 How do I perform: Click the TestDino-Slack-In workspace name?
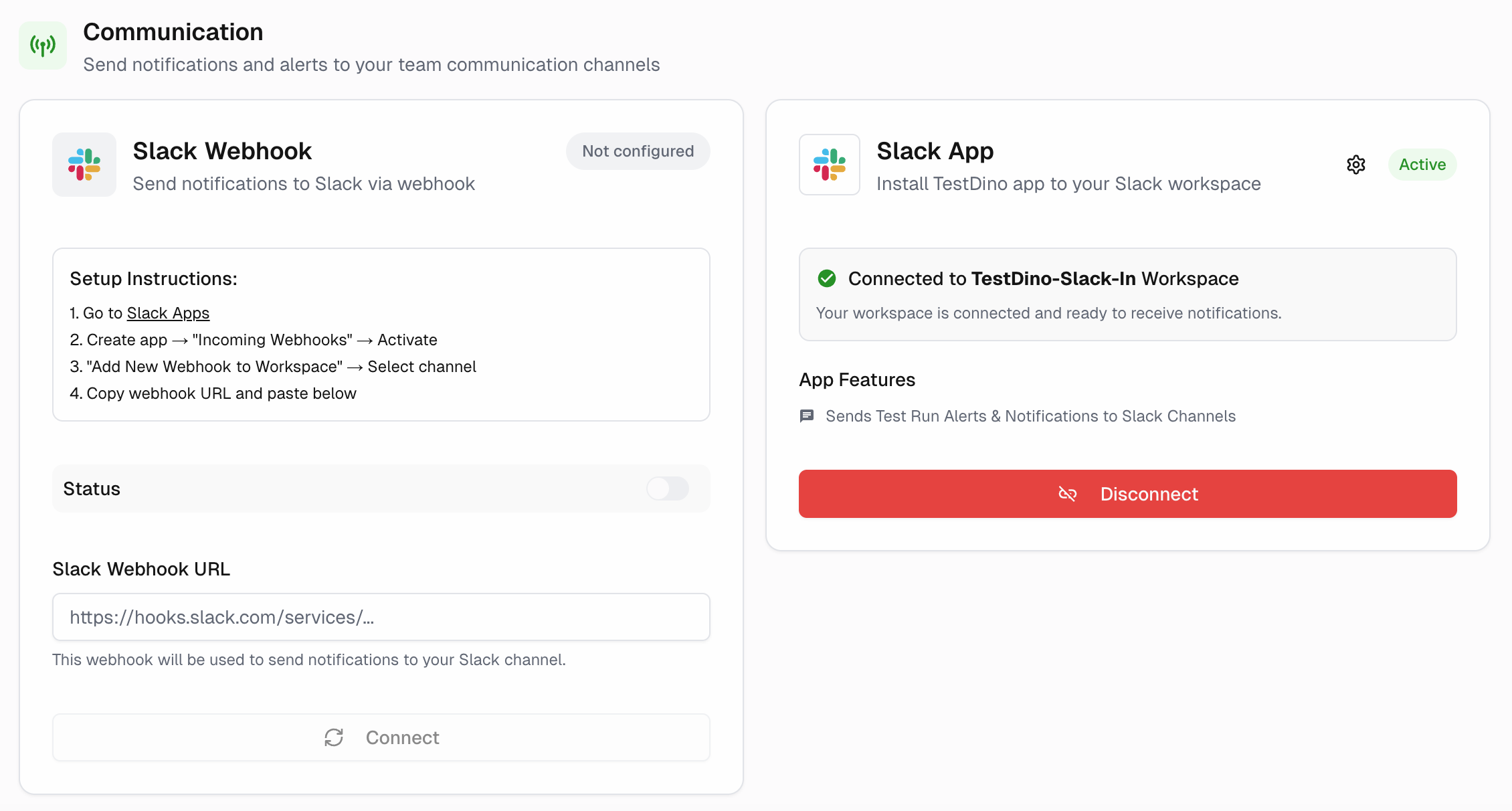pos(1053,278)
